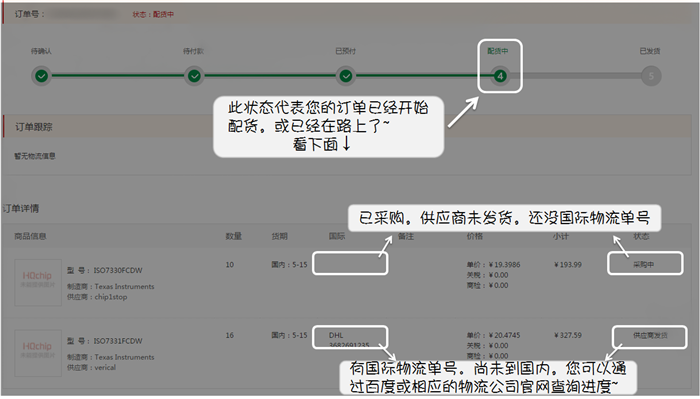Click the 价格 column header

click(x=475, y=237)
